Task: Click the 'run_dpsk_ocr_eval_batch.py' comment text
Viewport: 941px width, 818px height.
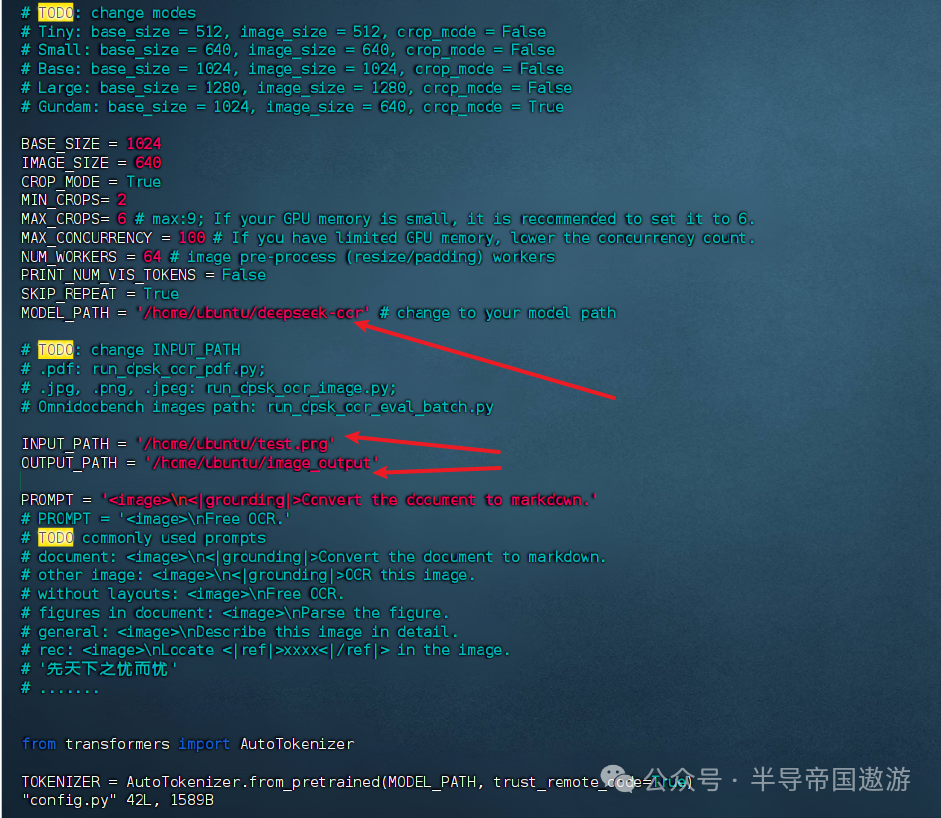Action: tap(380, 407)
